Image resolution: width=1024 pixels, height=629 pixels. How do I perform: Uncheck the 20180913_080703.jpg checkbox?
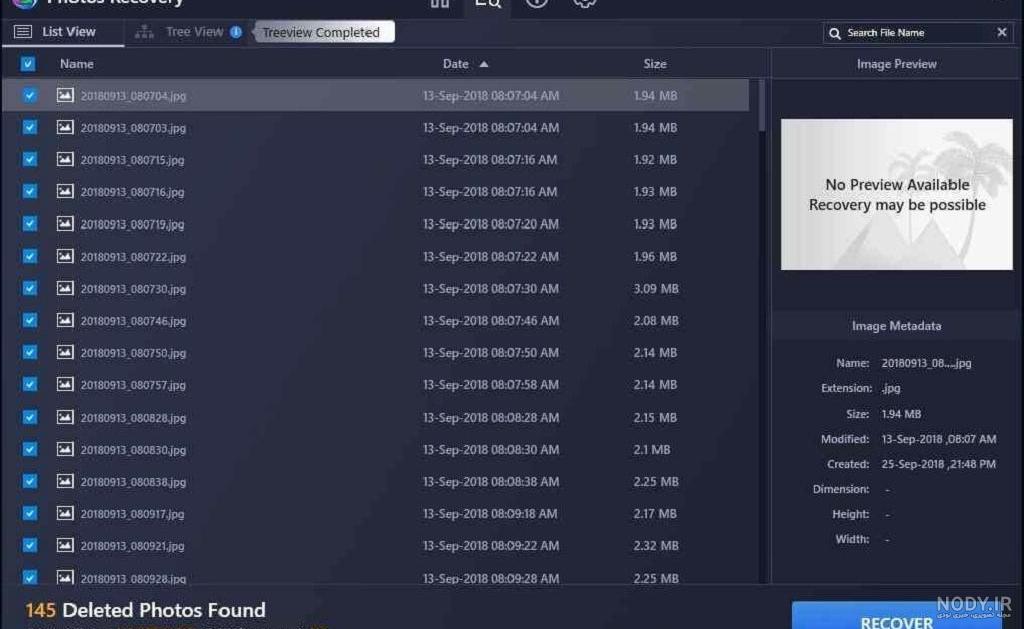(30, 127)
